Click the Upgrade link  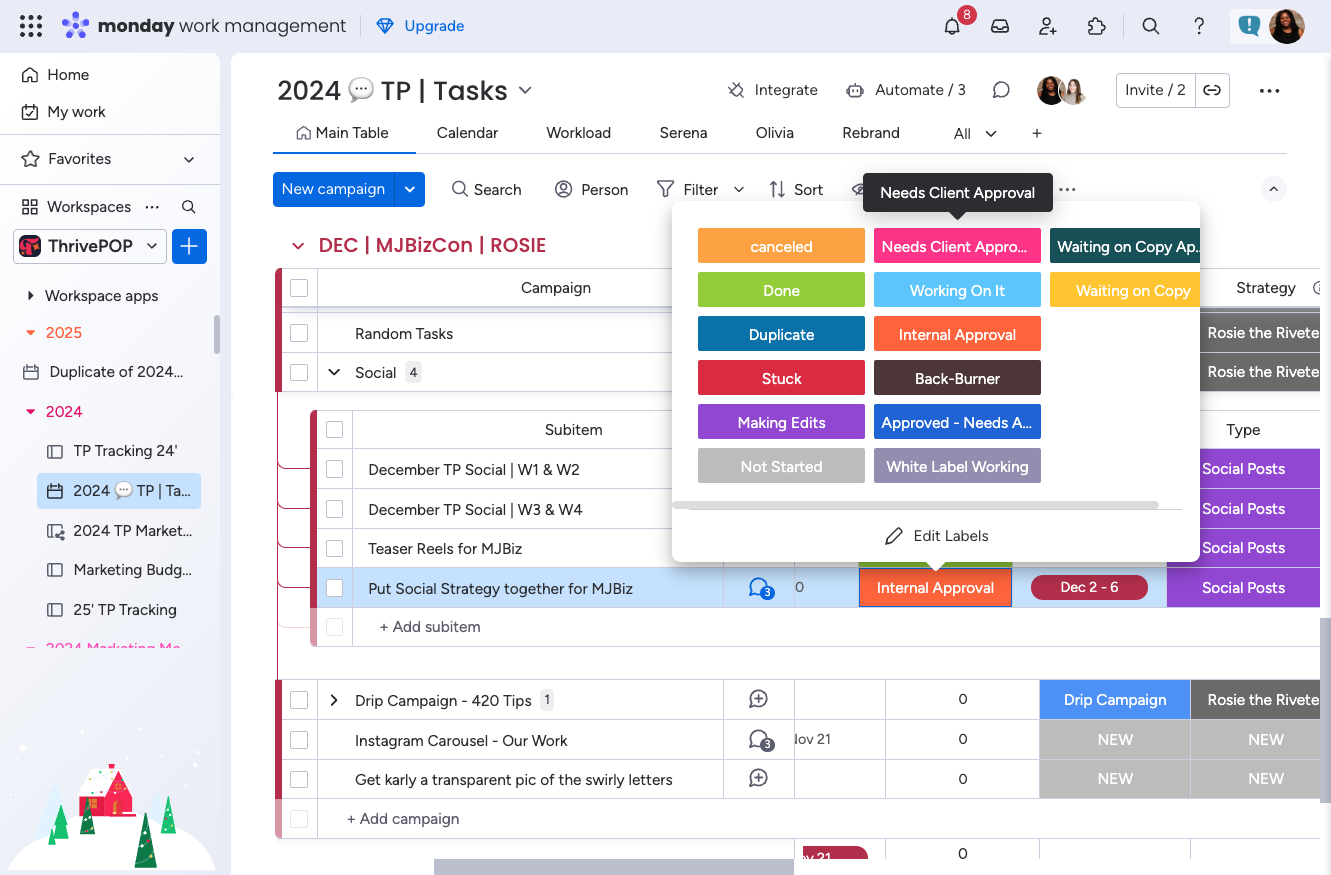(420, 26)
